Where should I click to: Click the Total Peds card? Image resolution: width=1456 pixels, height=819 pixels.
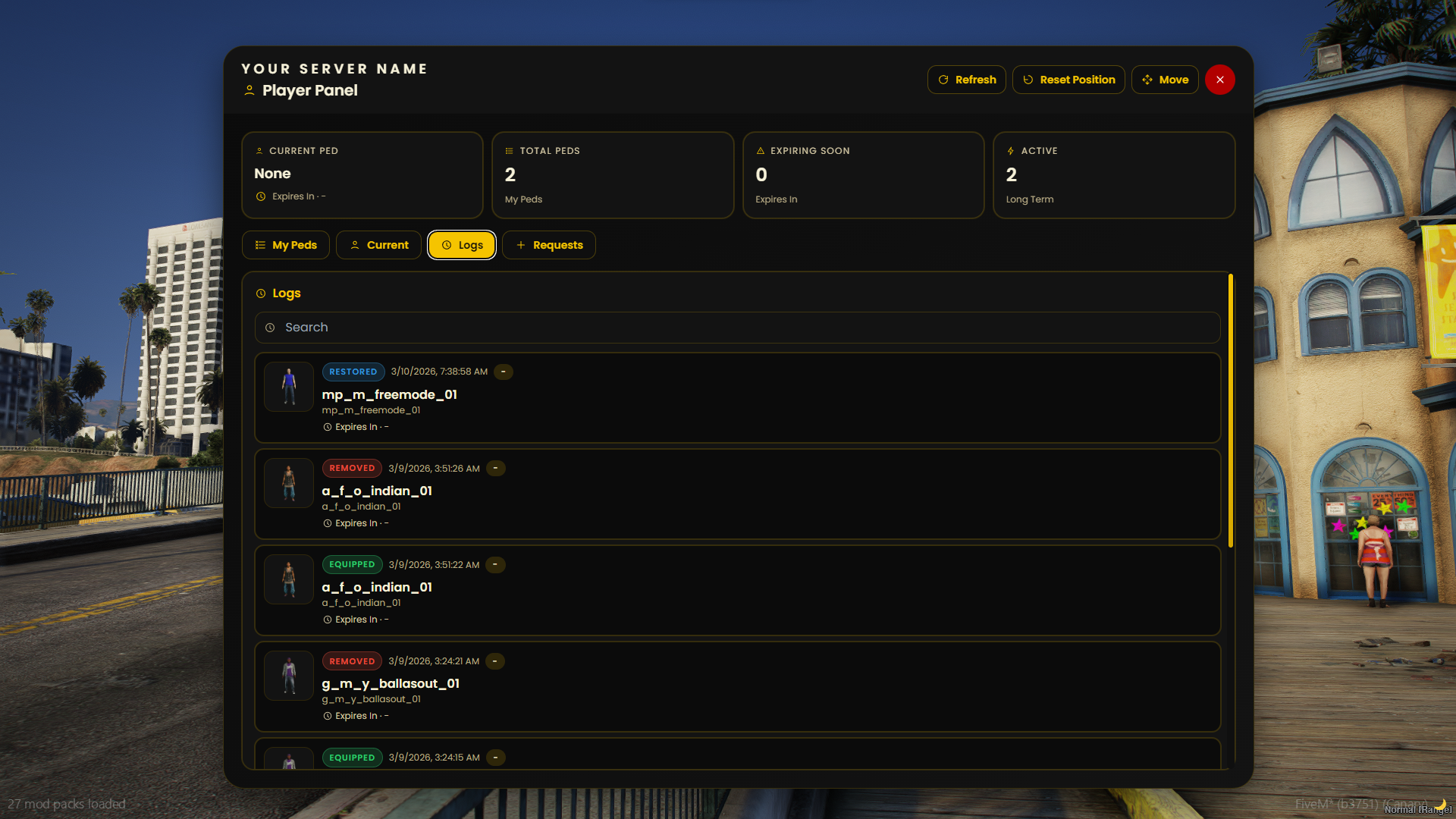pos(613,175)
